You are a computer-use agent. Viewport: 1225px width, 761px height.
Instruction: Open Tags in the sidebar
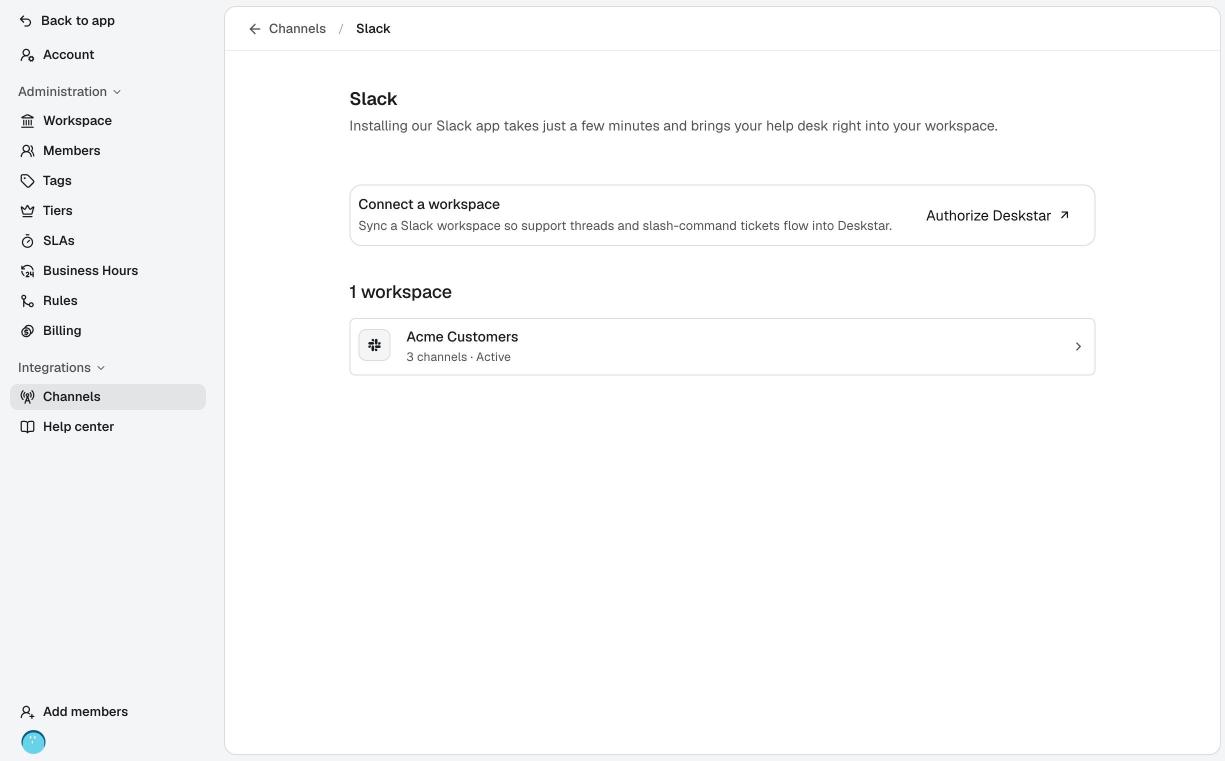(x=108, y=181)
